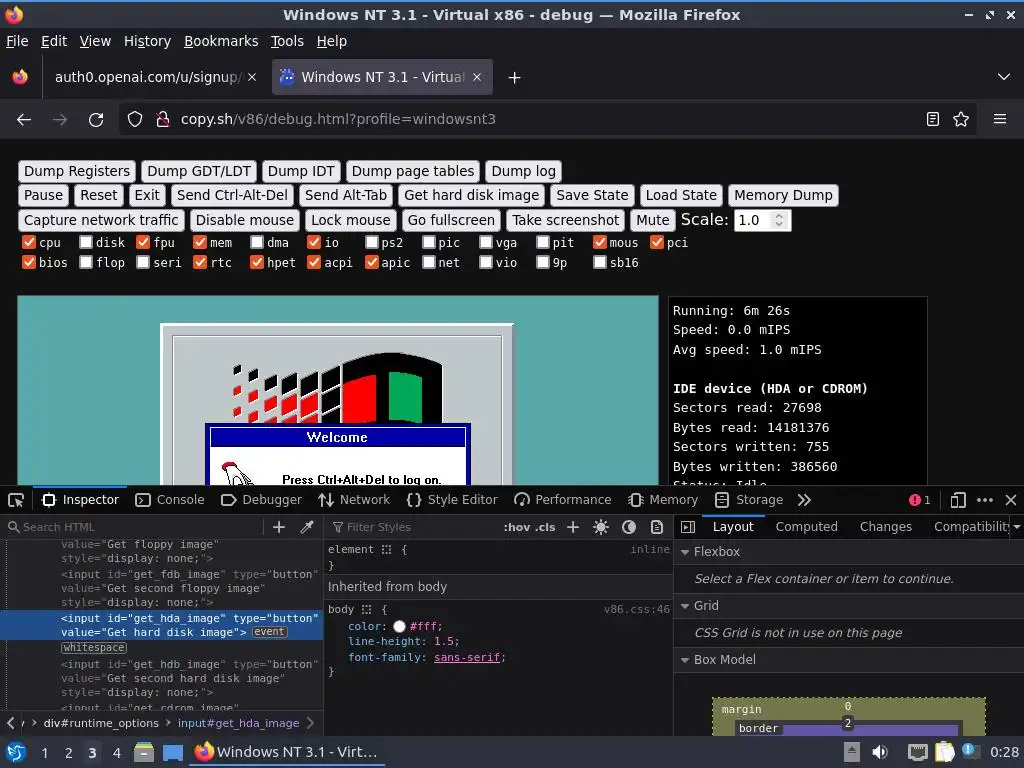The height and width of the screenshot is (768, 1024).
Task: Click the Scale stepper arrows
Action: click(778, 220)
